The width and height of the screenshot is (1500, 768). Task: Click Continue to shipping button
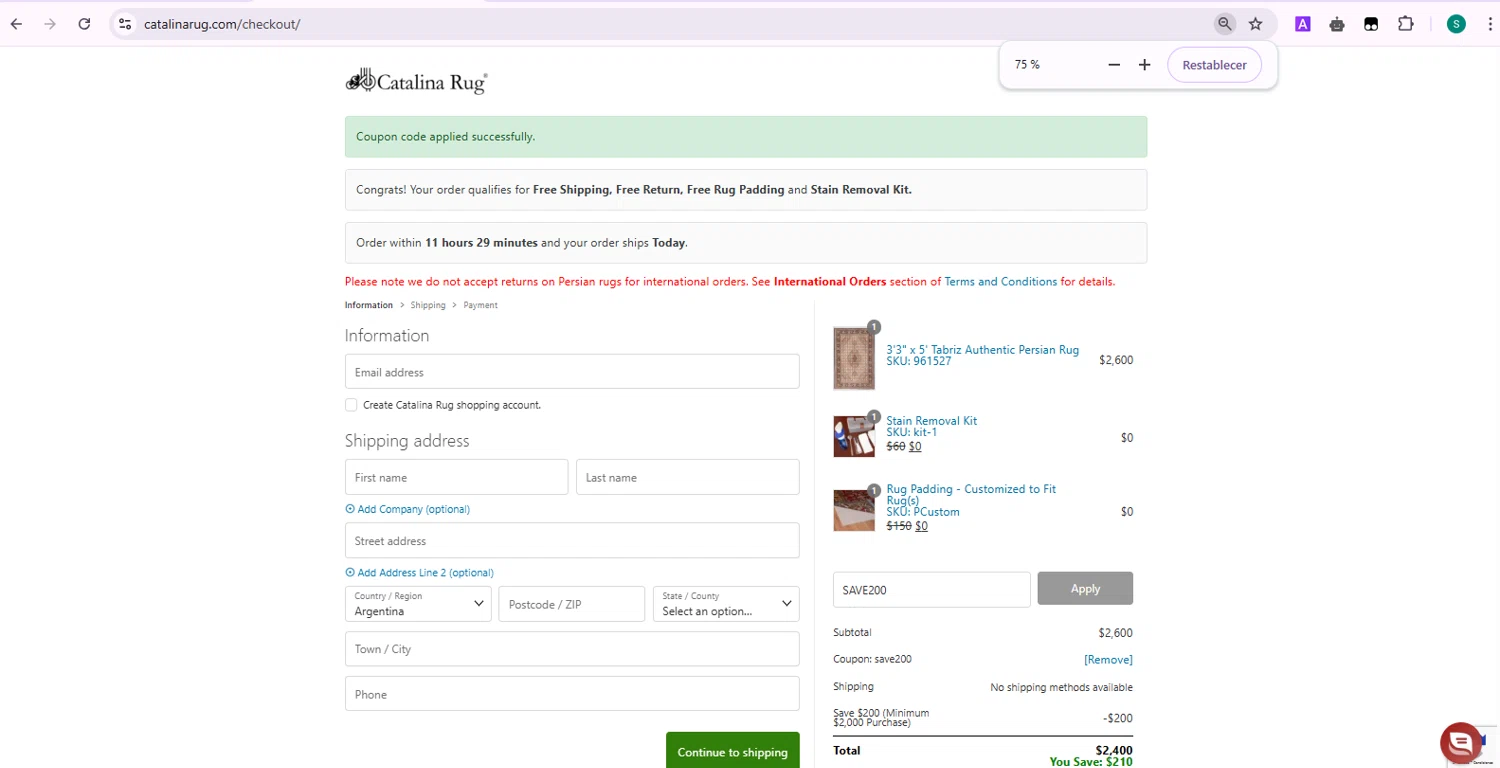733,751
